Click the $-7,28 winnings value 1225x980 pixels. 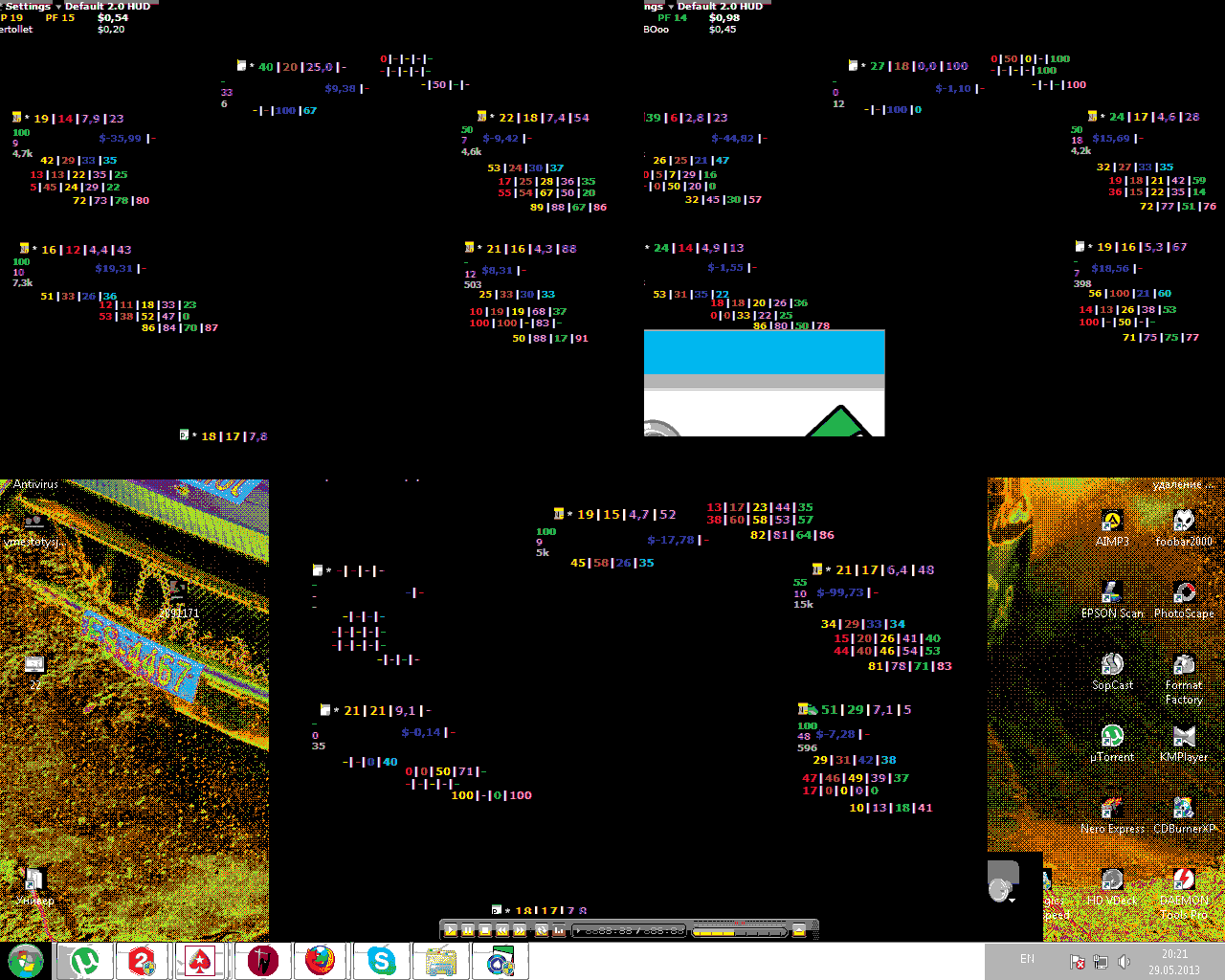coord(835,734)
